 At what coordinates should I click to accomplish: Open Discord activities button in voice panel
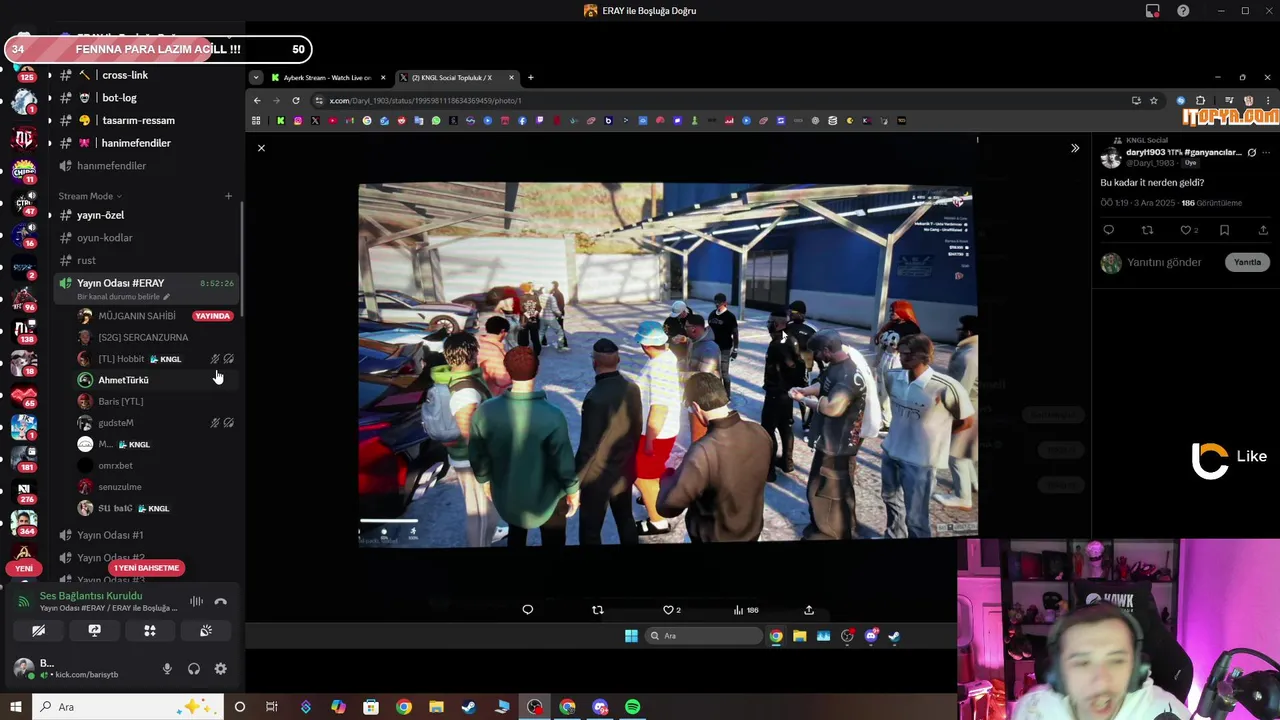tap(150, 631)
